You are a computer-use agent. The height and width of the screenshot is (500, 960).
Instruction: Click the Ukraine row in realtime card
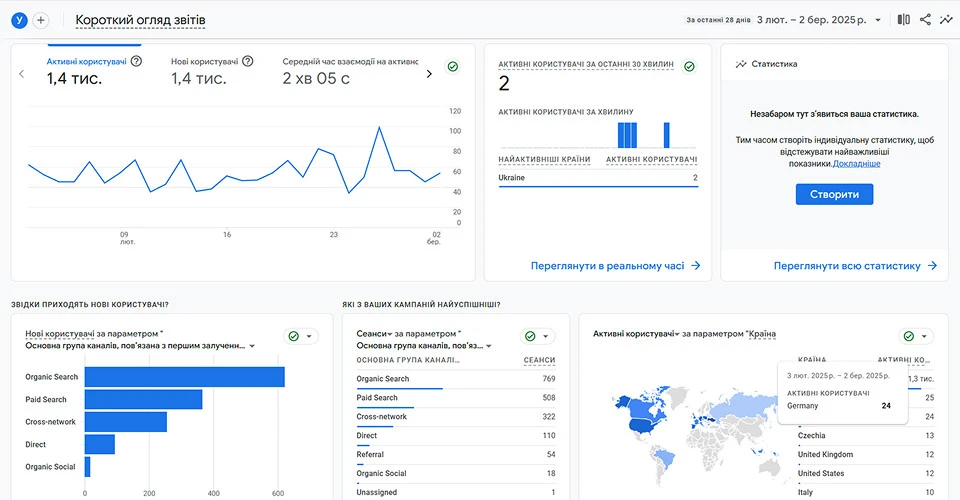pyautogui.click(x=598, y=177)
